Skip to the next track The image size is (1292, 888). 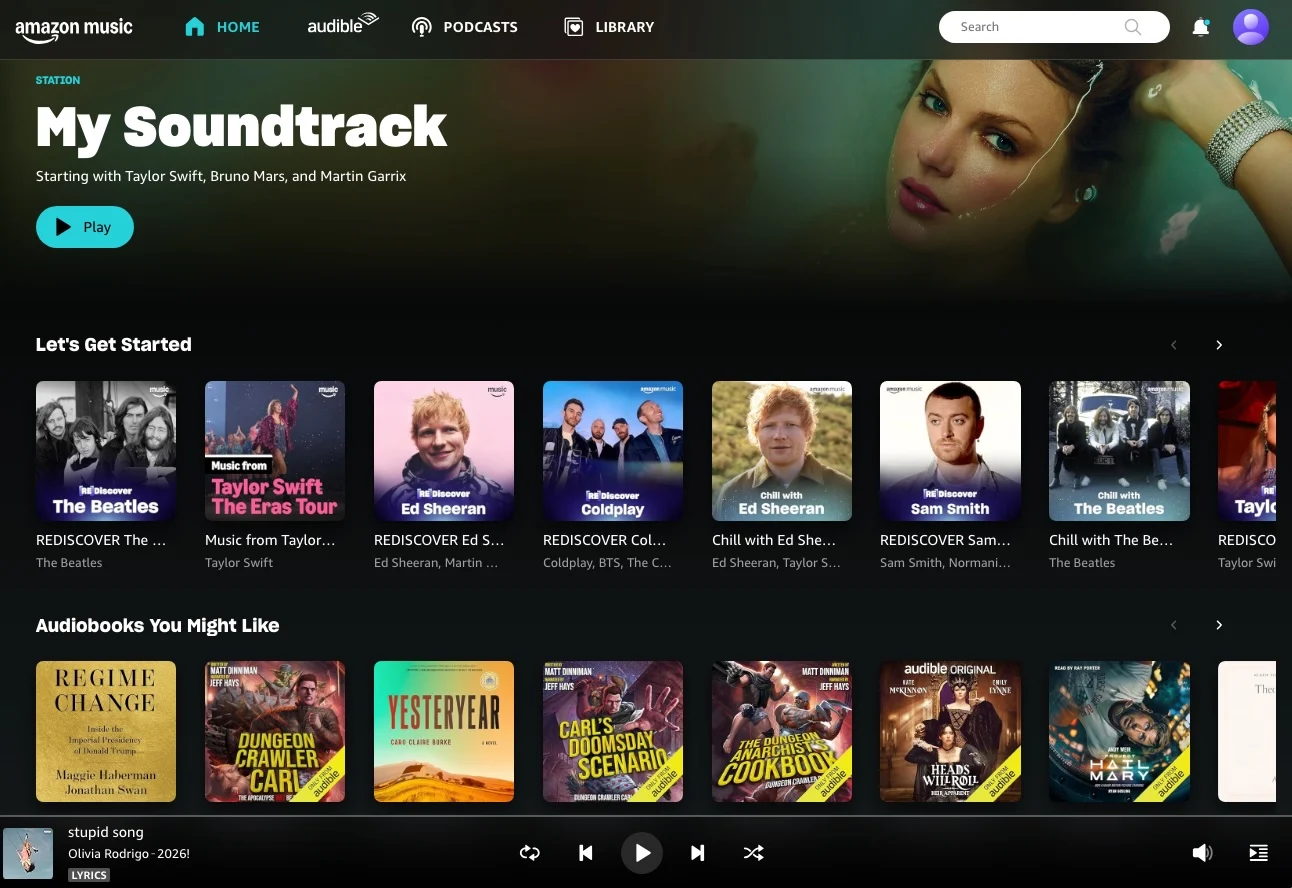tap(698, 853)
